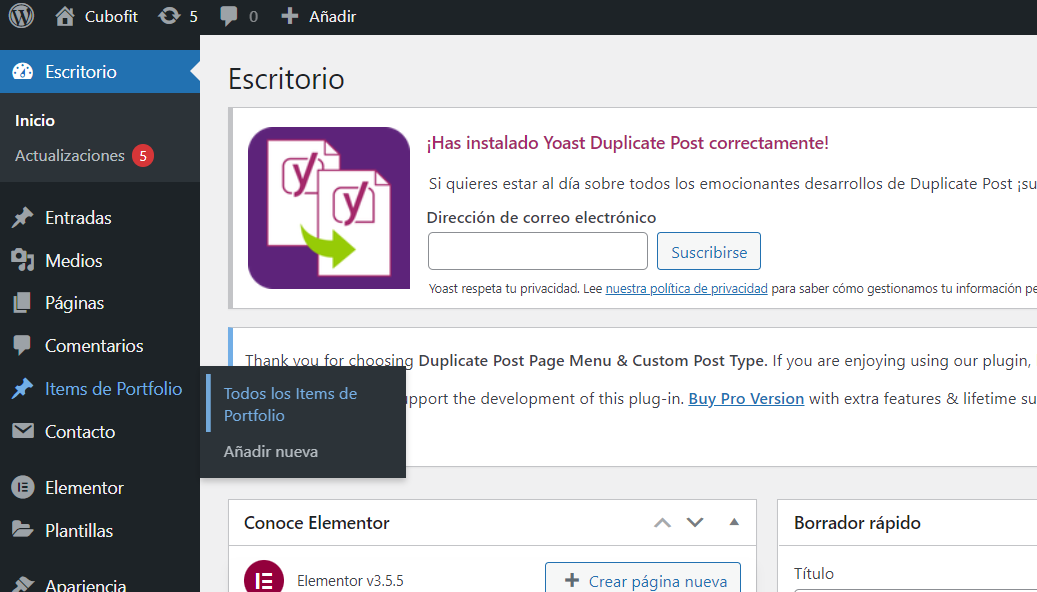Click the email address input field

pyautogui.click(x=538, y=251)
